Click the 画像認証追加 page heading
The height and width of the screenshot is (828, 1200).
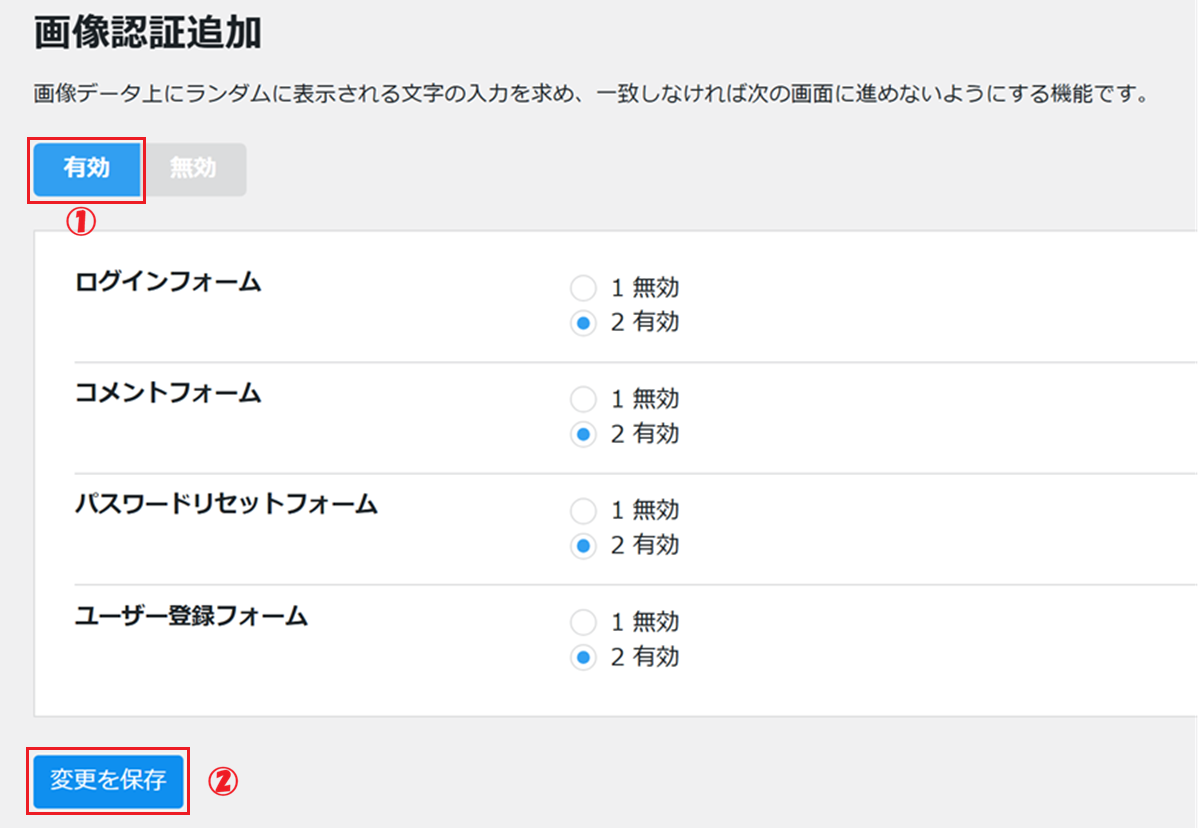point(148,34)
